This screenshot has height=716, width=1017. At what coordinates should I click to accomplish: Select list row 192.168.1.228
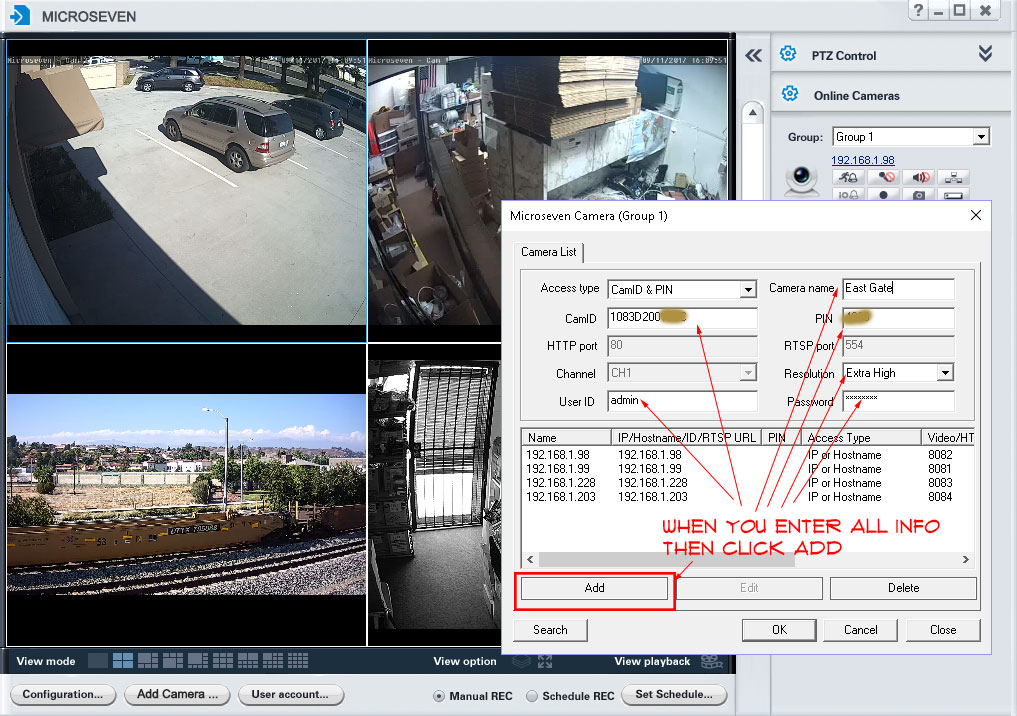pyautogui.click(x=747, y=483)
